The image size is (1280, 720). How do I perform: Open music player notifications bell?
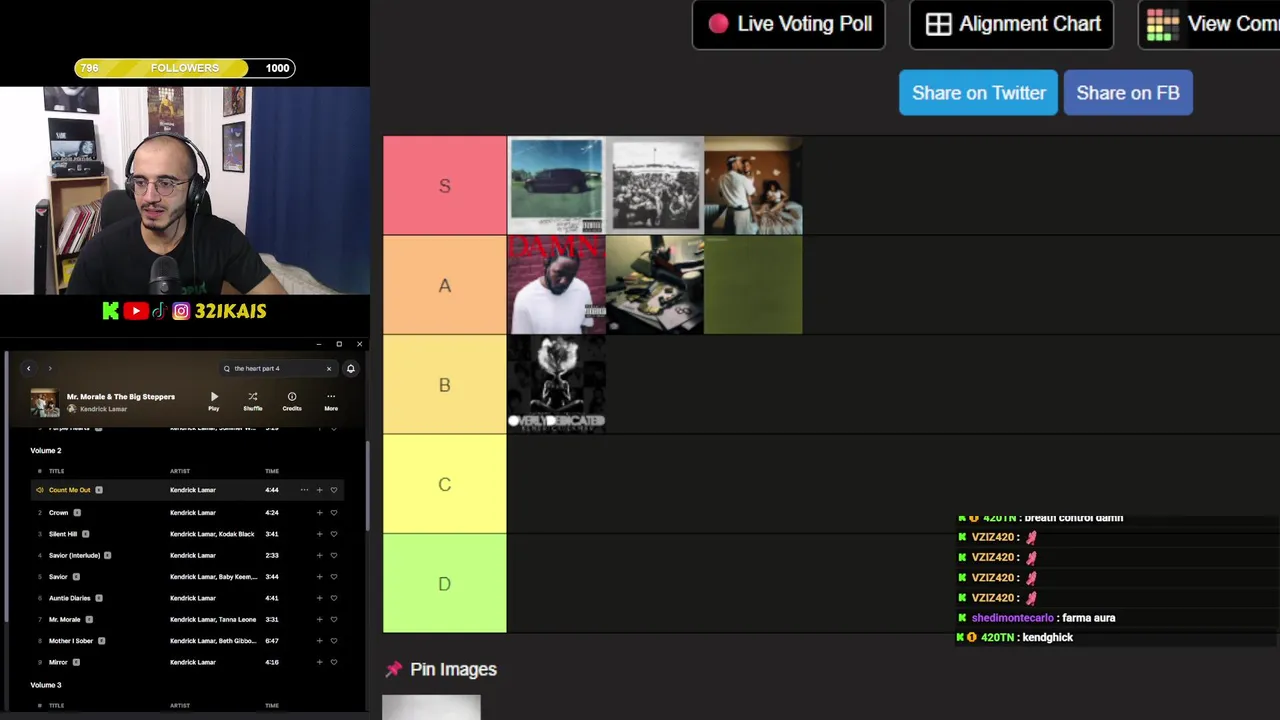click(x=351, y=369)
